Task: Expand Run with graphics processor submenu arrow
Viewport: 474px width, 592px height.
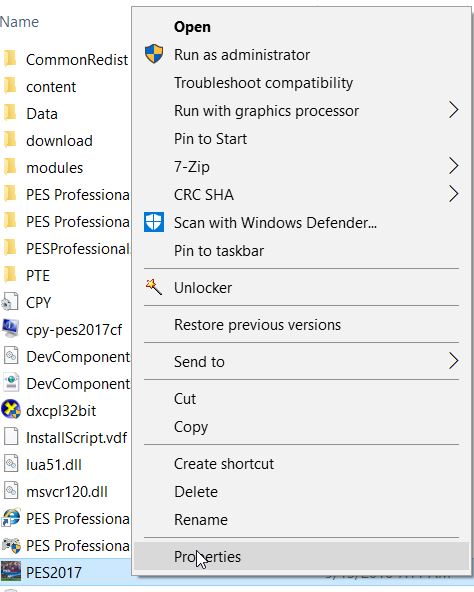Action: 453,110
